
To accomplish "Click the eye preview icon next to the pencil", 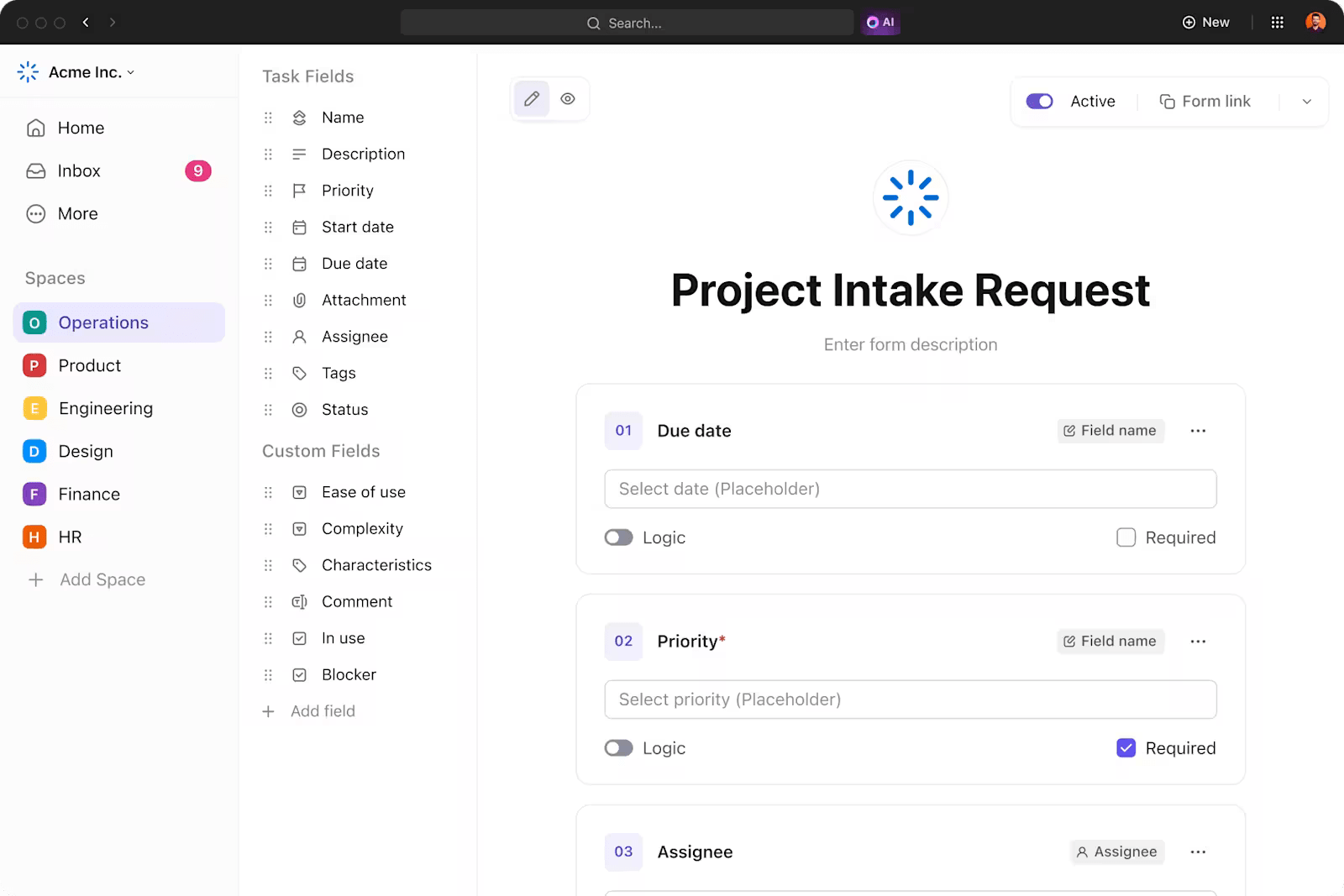I will coord(568,98).
